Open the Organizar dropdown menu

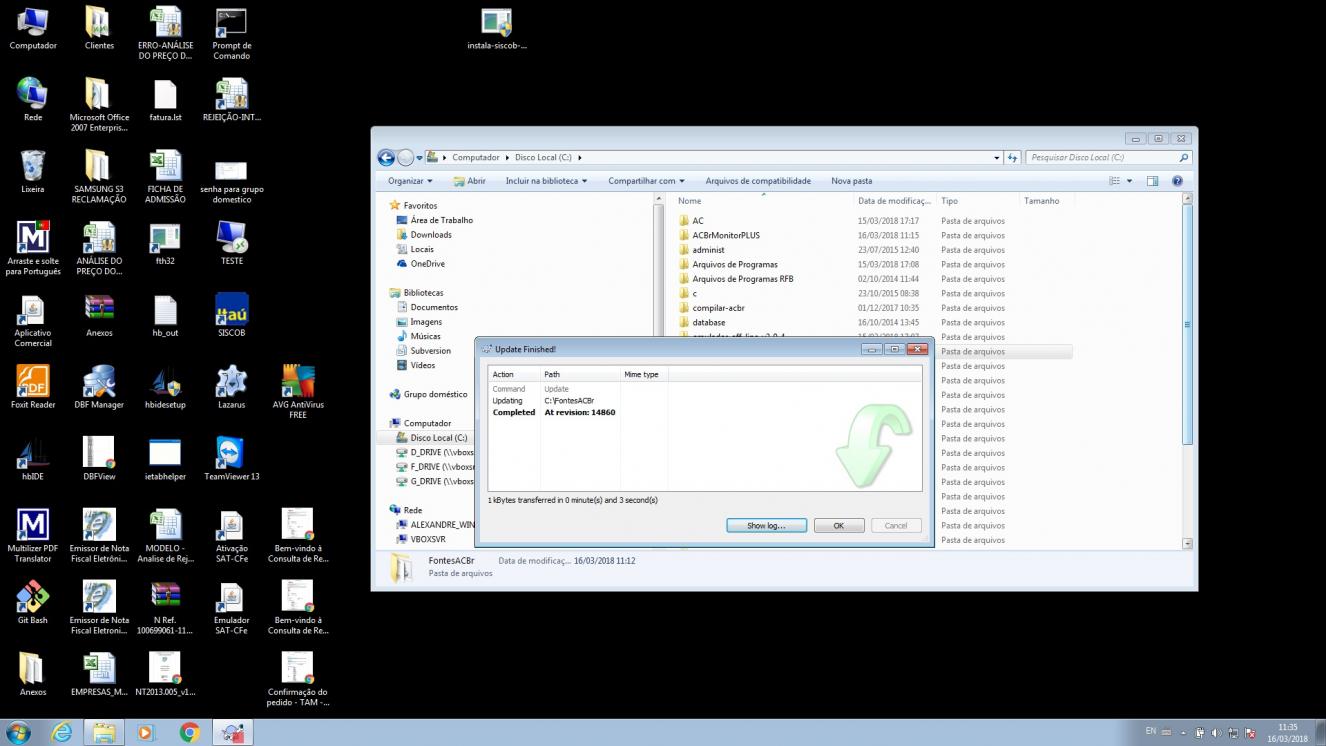tap(410, 181)
